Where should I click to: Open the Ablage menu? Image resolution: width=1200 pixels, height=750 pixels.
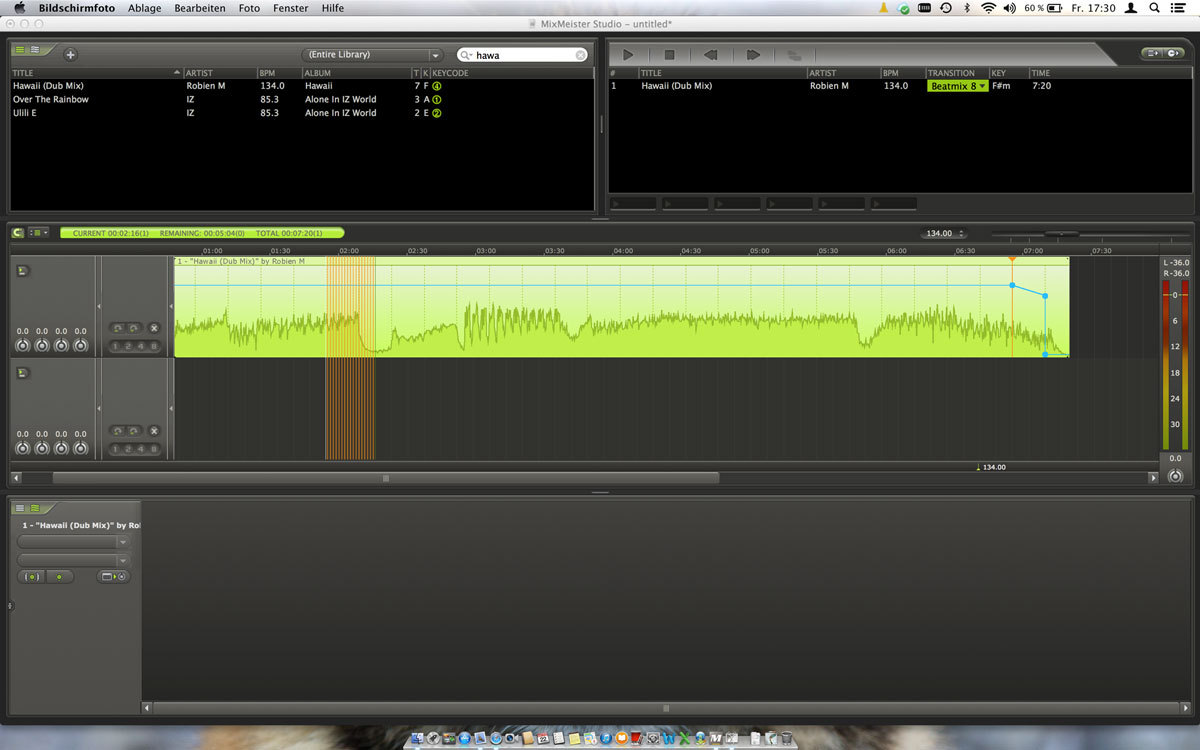[x=144, y=8]
